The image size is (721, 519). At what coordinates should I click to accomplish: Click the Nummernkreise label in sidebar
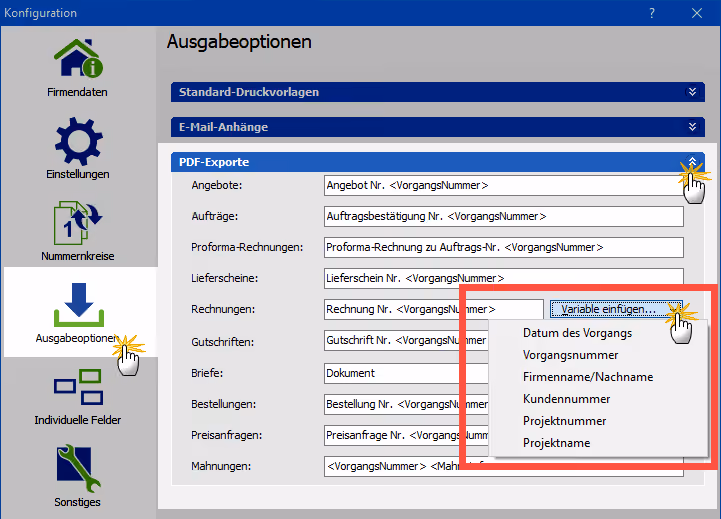point(78,256)
